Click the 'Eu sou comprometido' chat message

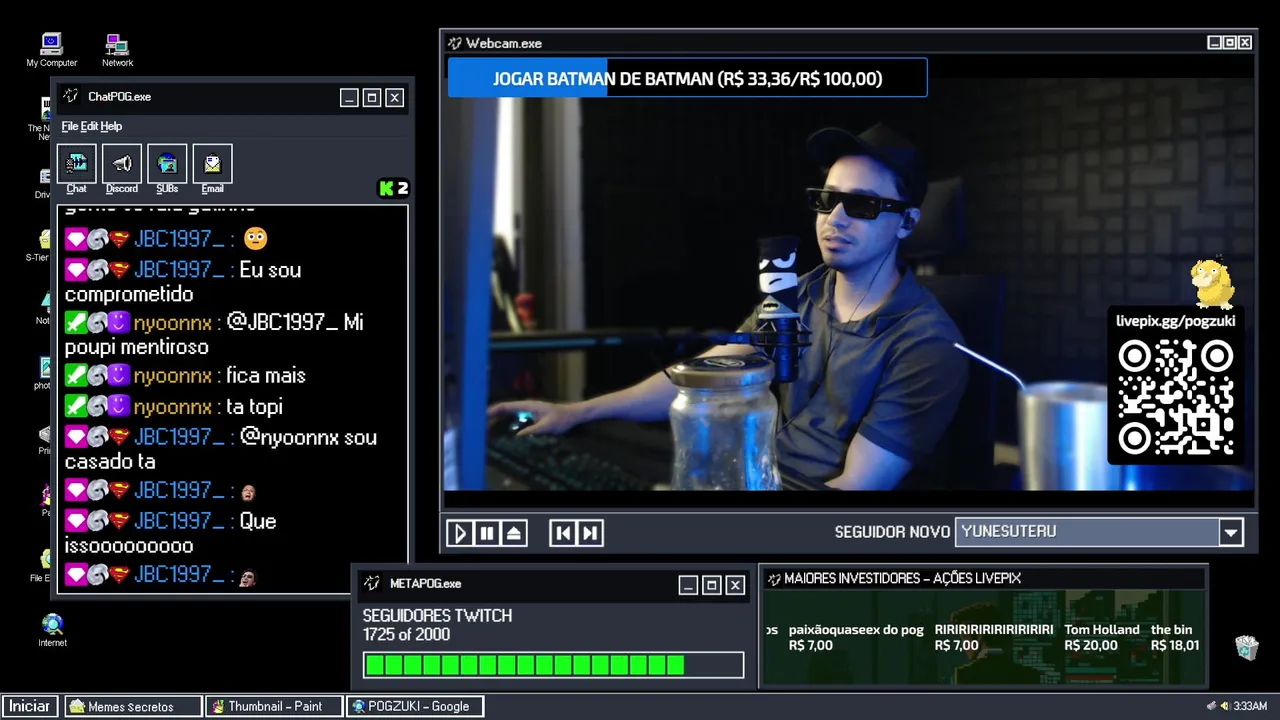tap(183, 282)
